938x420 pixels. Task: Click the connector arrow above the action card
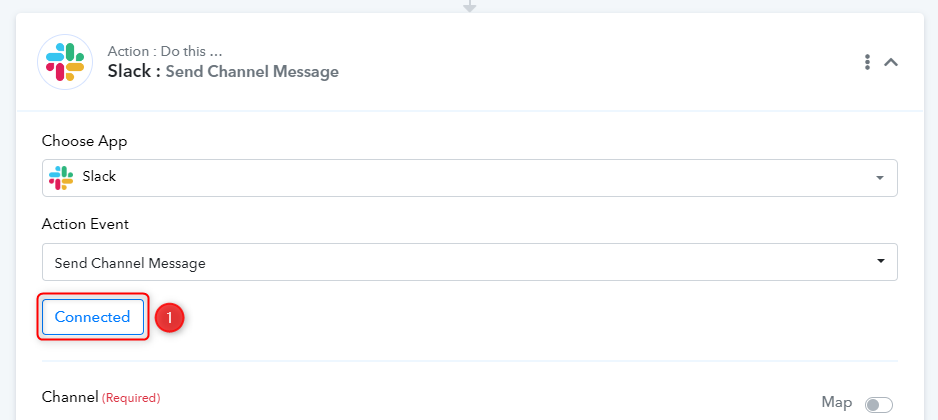click(470, 6)
